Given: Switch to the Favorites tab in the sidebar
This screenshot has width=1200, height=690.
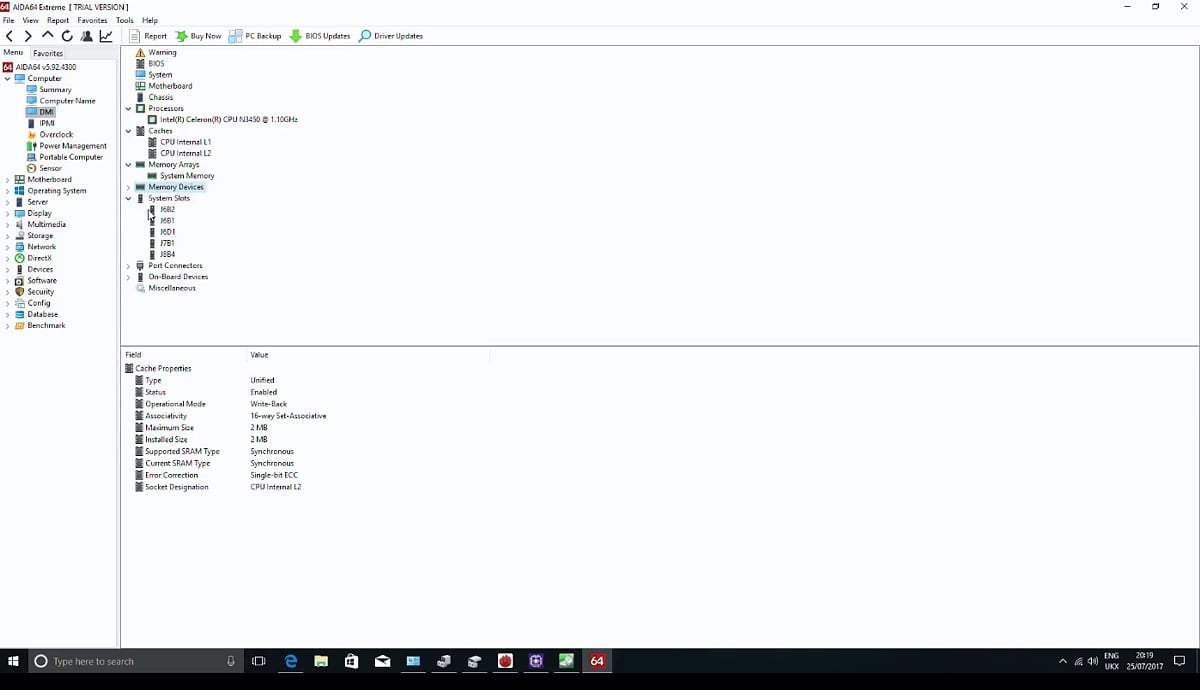Looking at the screenshot, I should [48, 53].
